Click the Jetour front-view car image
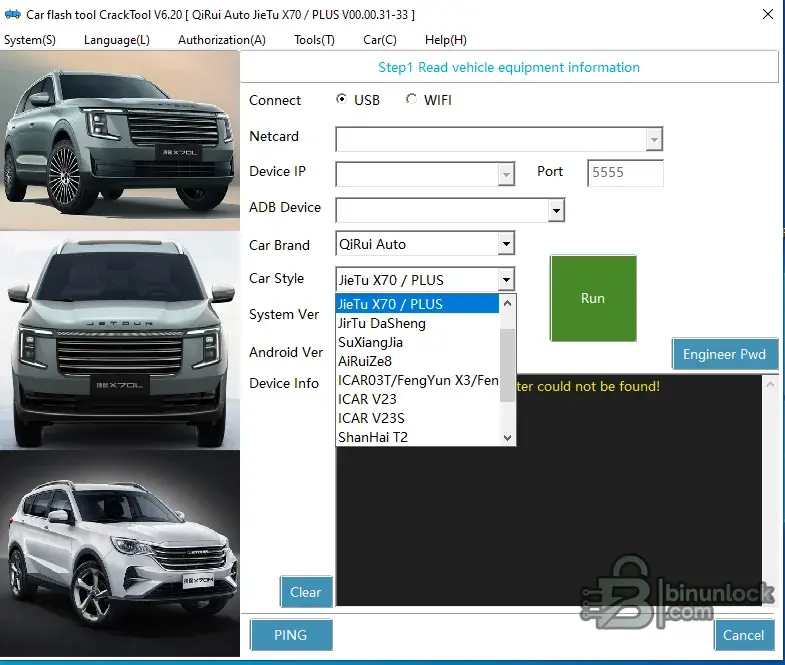The width and height of the screenshot is (785, 665). tap(120, 341)
